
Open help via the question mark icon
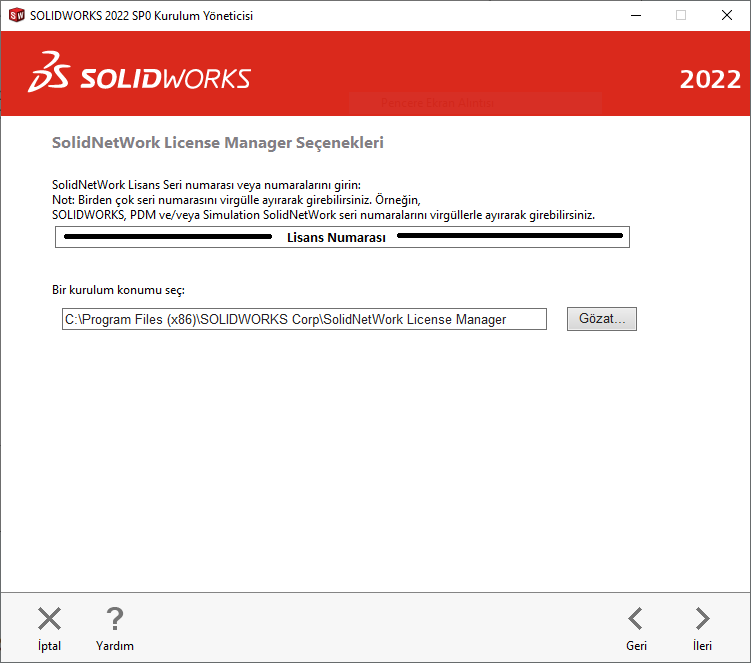115,619
